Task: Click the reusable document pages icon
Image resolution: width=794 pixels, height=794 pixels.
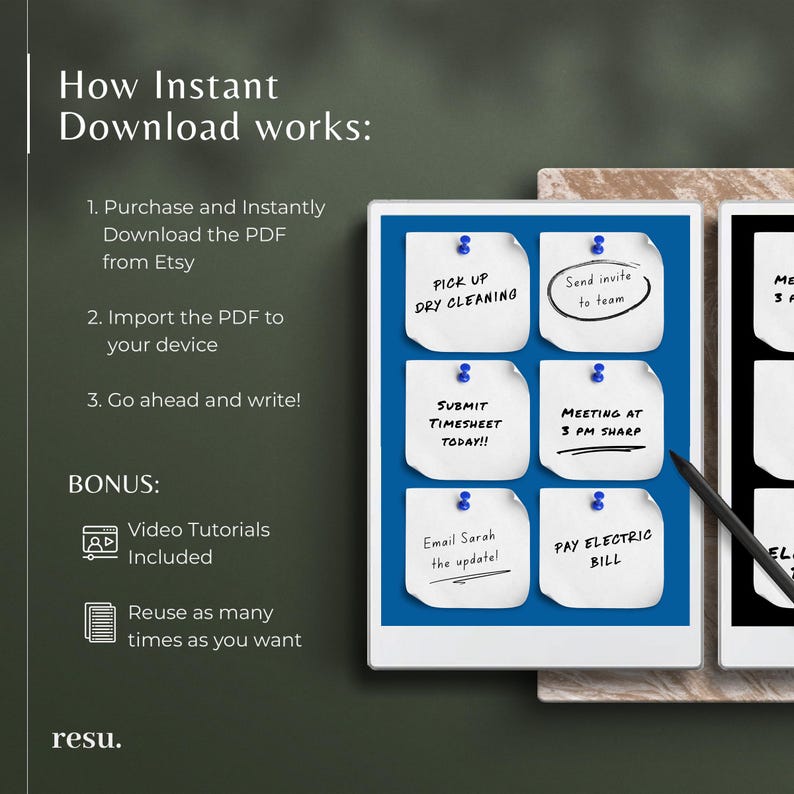Action: tap(100, 622)
